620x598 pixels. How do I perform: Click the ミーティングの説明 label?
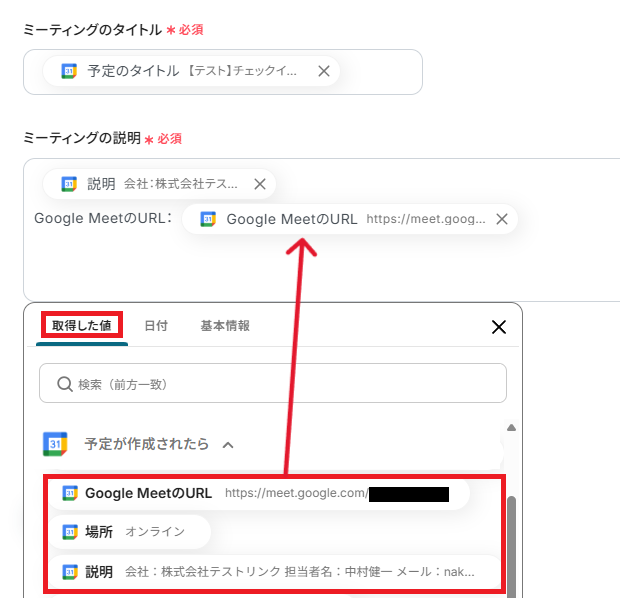[x=82, y=138]
